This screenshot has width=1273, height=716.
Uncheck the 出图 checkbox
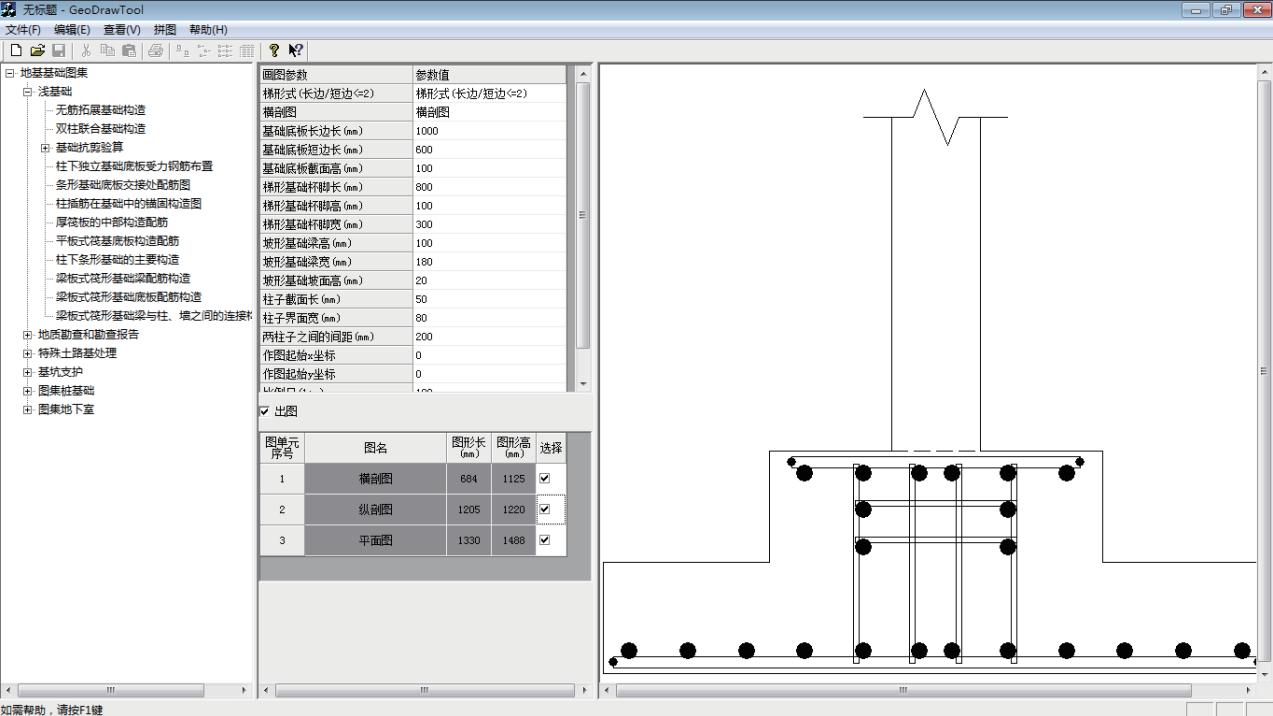point(265,411)
